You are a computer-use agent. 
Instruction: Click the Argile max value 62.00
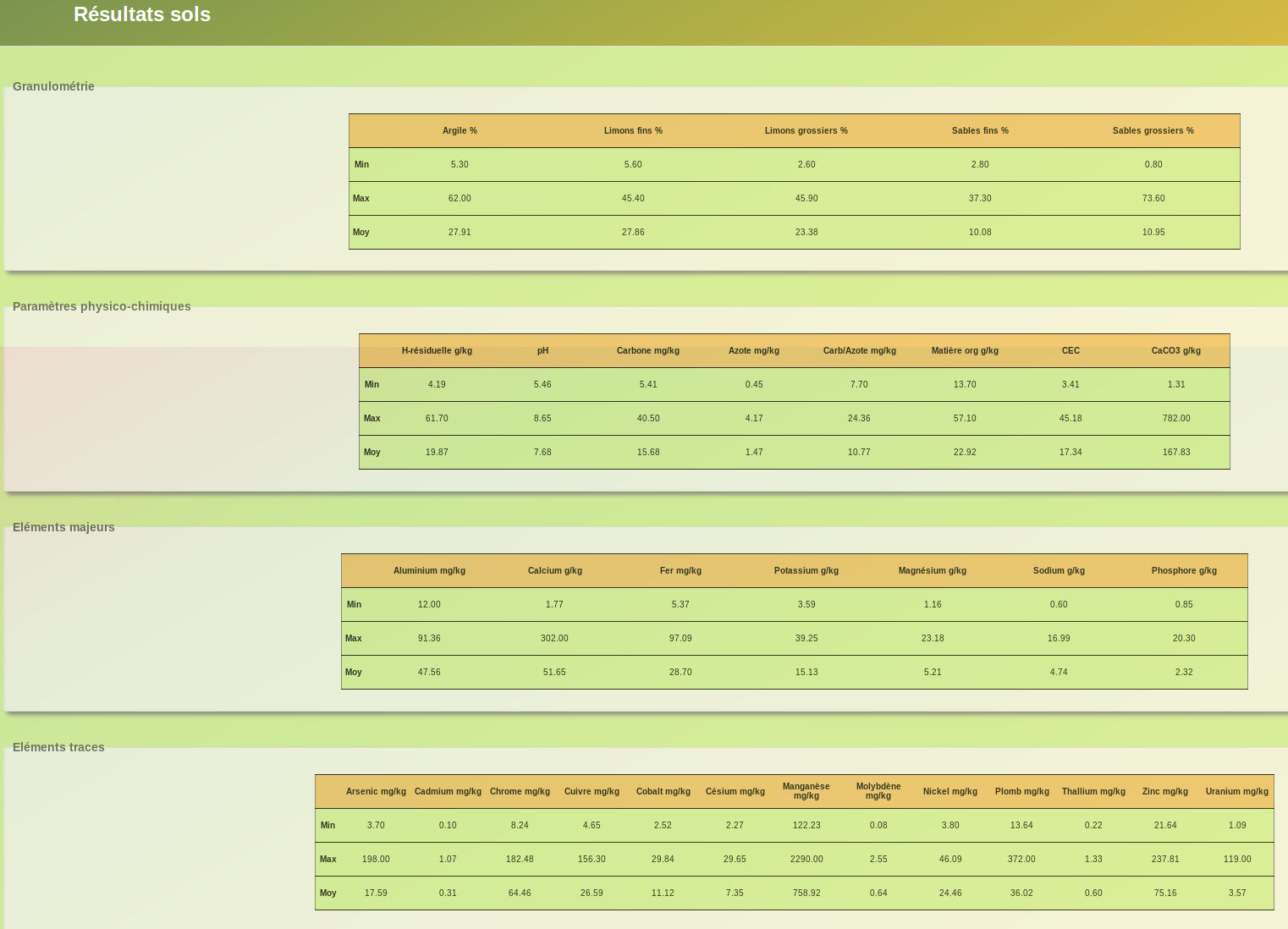coord(460,198)
